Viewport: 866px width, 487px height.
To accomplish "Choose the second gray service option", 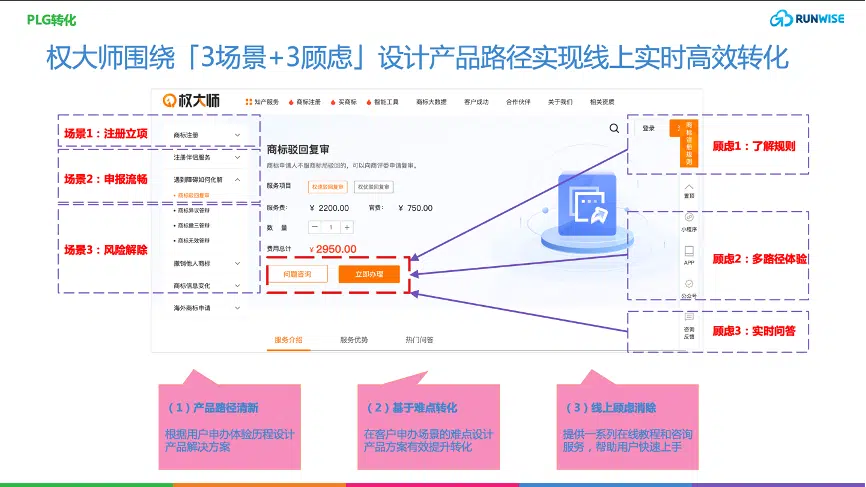I will 374,187.
